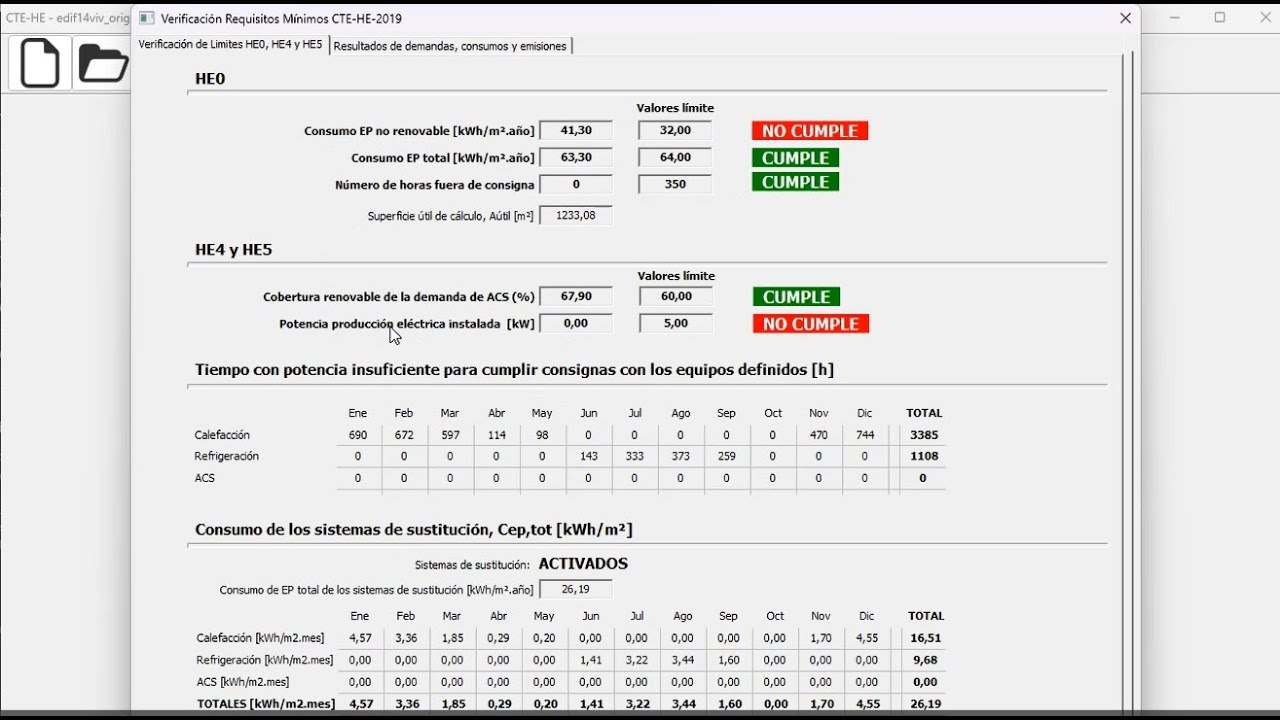1280x720 pixels.
Task: Click NO CUMPLE badge for Potencia producción eléctrica
Action: pos(811,324)
